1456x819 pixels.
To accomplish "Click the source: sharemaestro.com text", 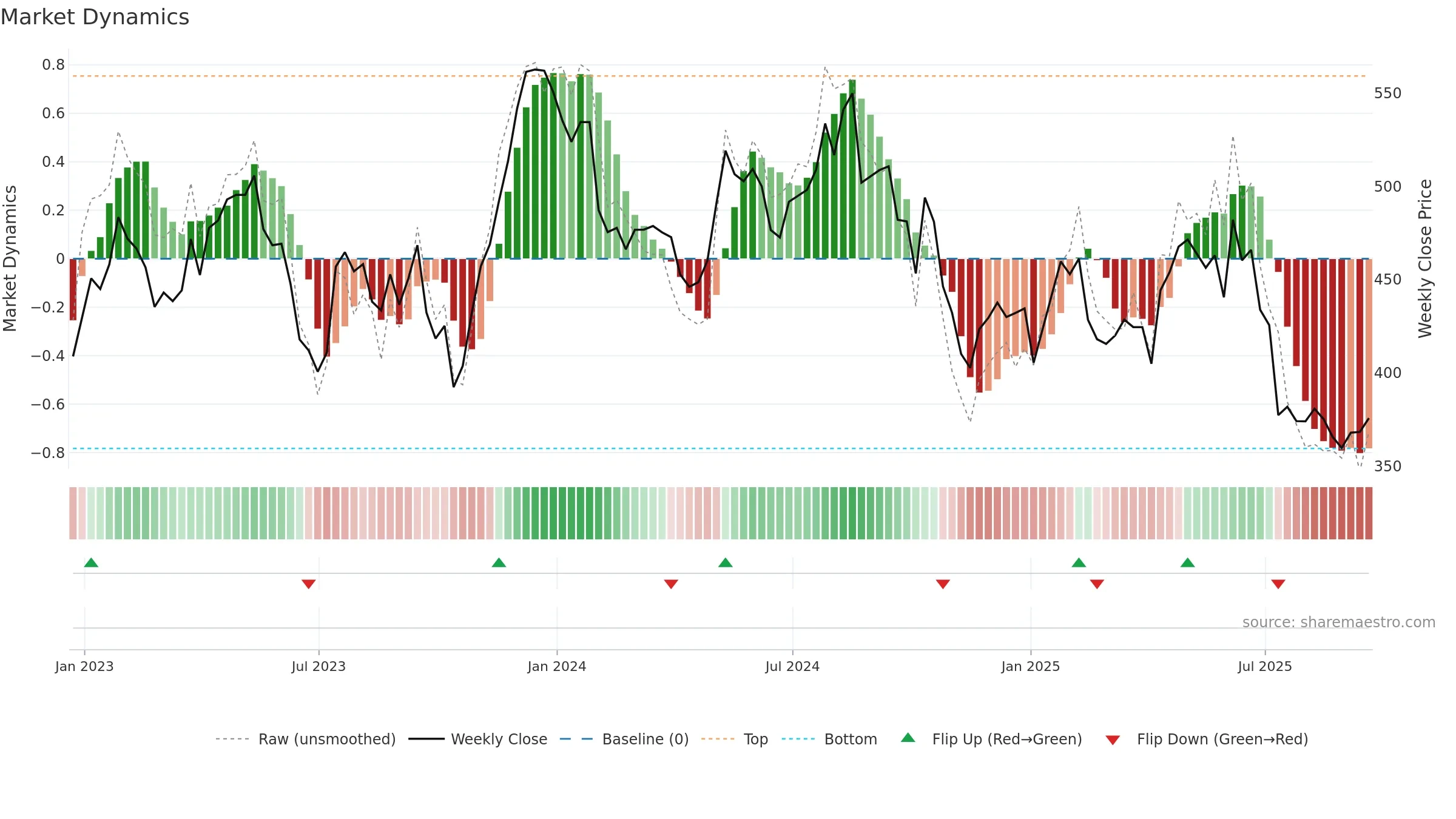I will point(1339,622).
